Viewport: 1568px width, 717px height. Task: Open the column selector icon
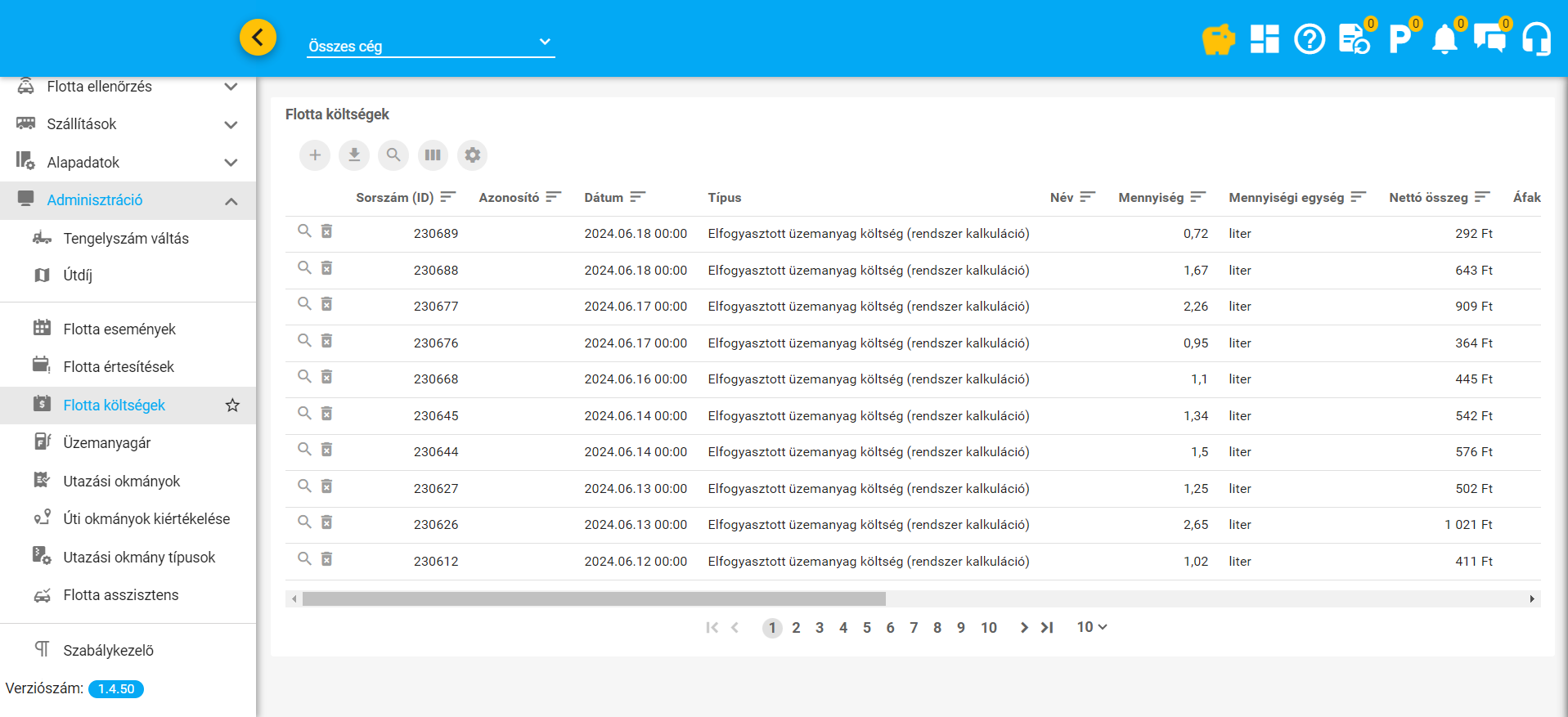(x=433, y=155)
